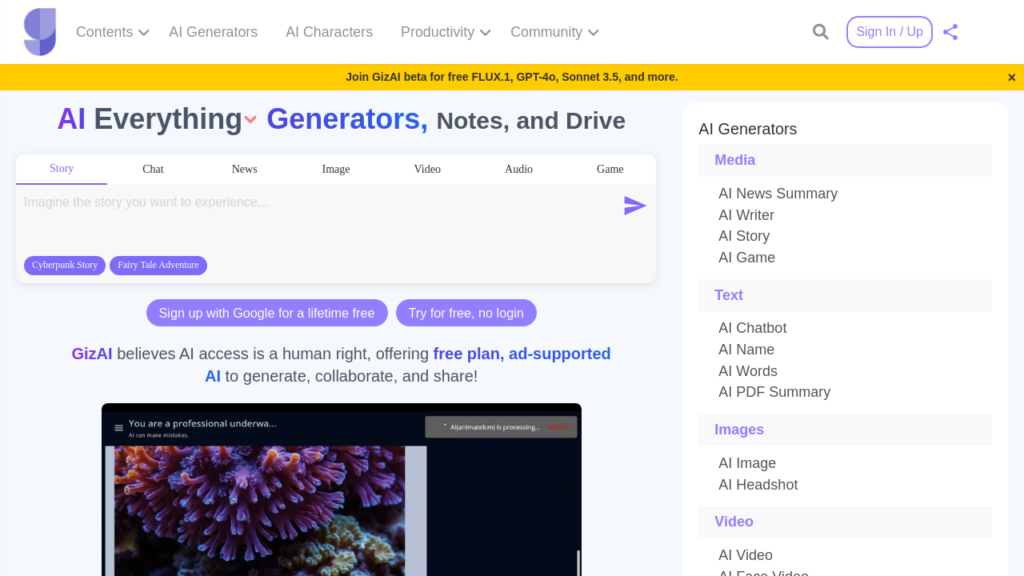
Task: Click Try for free, no login
Action: (466, 313)
